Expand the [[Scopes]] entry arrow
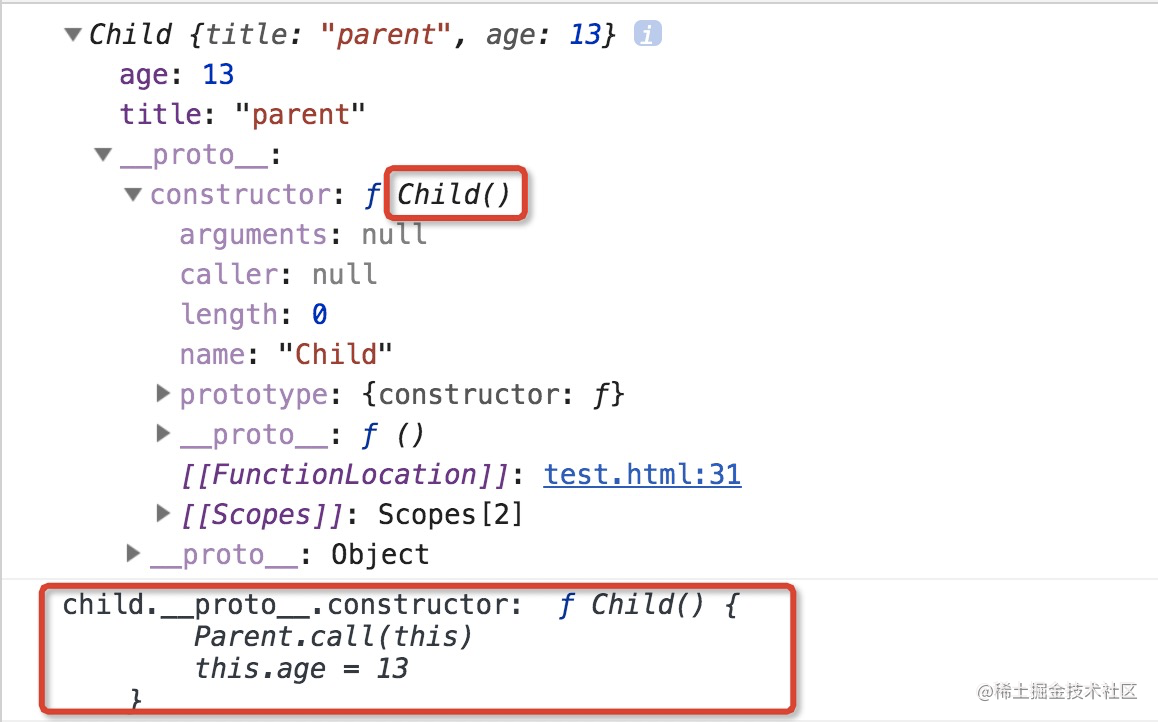 [163, 513]
